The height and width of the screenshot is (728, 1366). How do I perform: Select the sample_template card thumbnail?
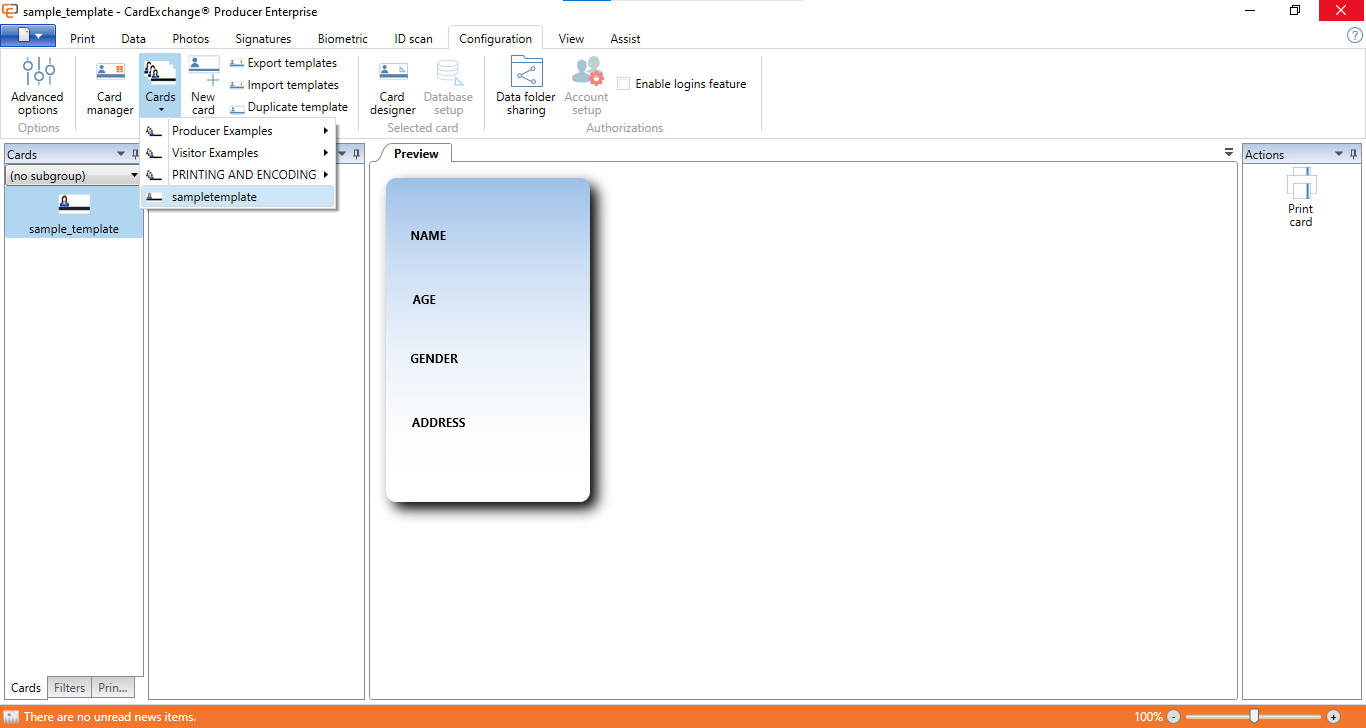(74, 214)
